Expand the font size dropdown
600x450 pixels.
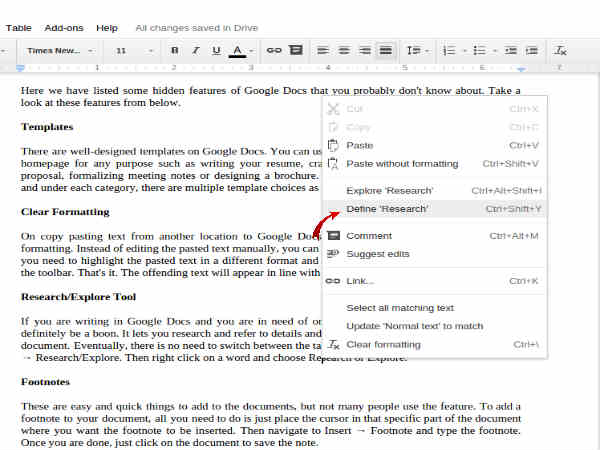point(130,49)
